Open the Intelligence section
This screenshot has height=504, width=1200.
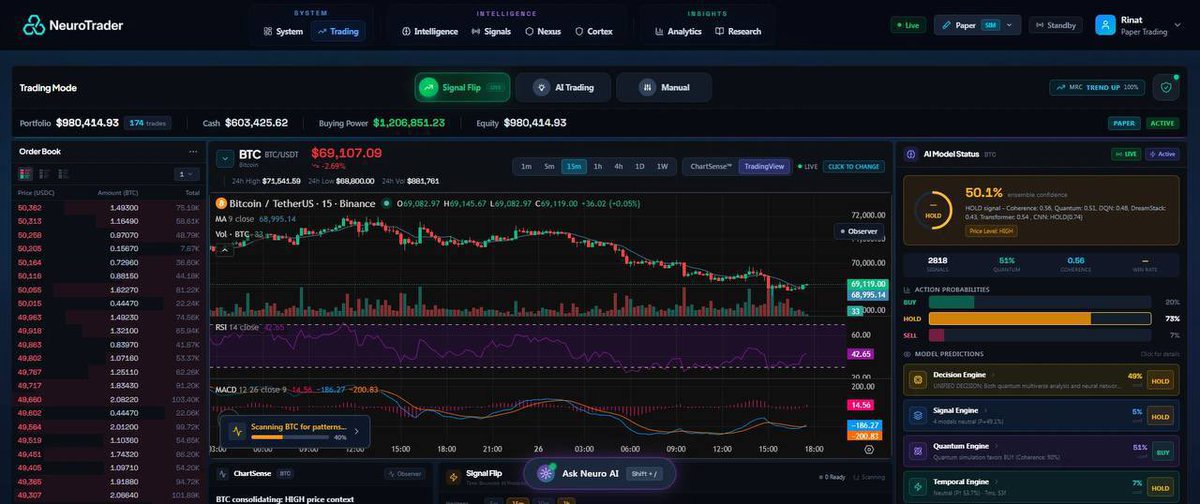click(x=430, y=31)
